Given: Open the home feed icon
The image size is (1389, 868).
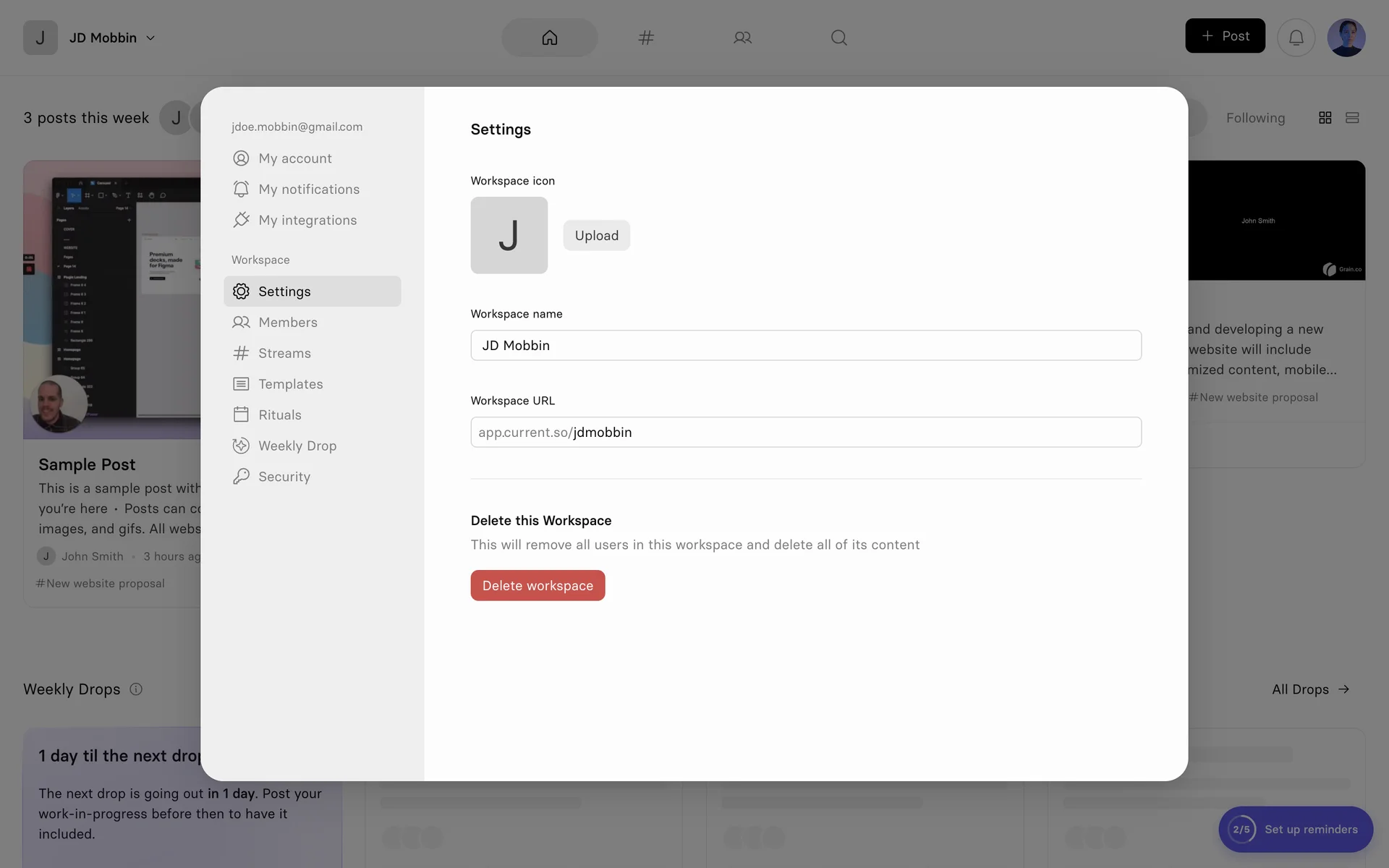Looking at the screenshot, I should click(549, 38).
